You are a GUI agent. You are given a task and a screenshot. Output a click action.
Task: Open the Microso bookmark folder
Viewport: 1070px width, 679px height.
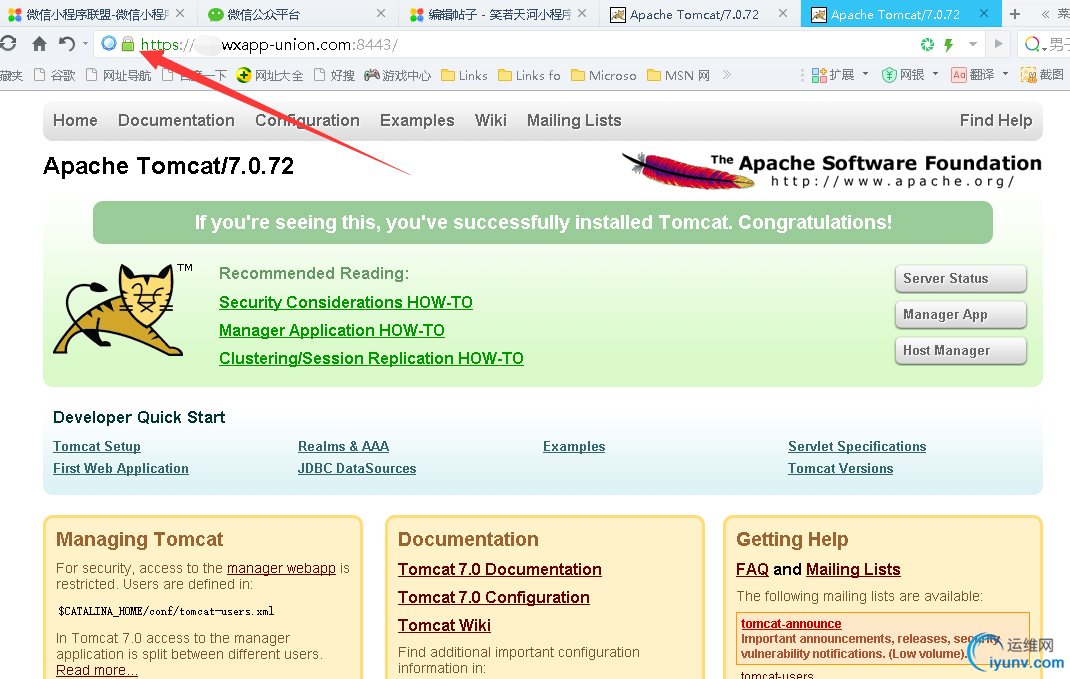click(604, 75)
